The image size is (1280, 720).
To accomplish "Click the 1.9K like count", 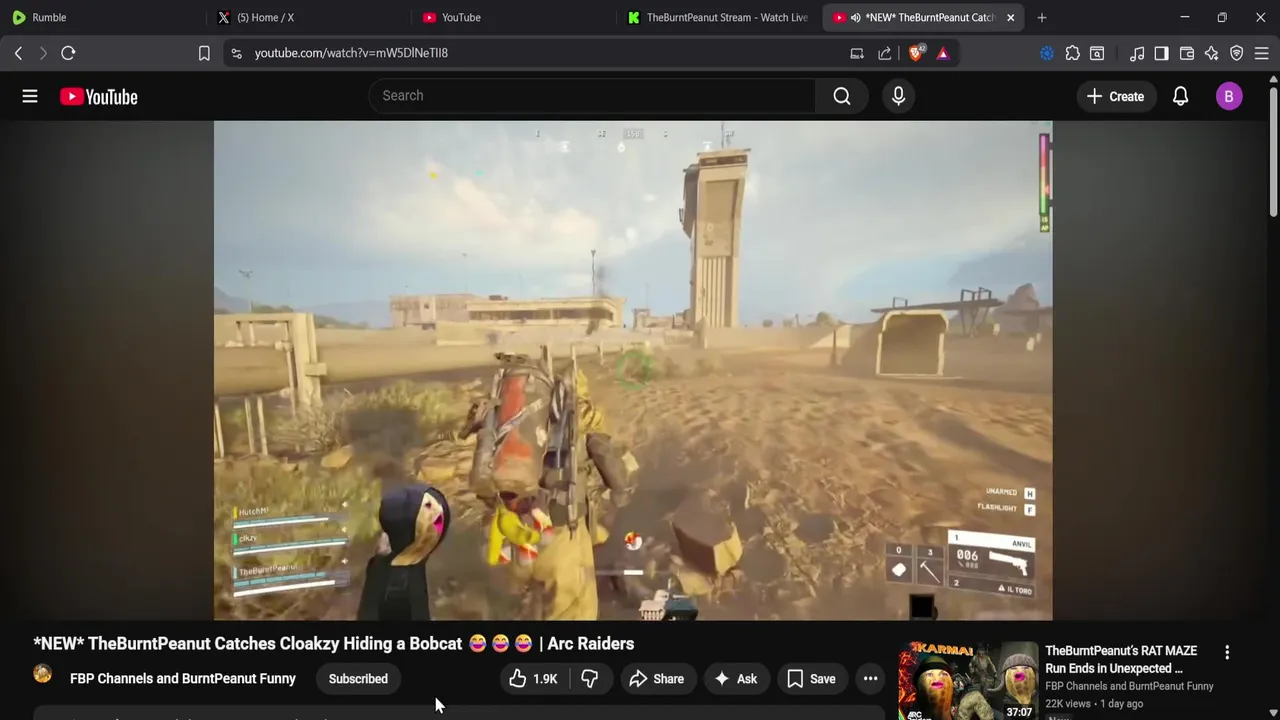I will click(x=545, y=679).
